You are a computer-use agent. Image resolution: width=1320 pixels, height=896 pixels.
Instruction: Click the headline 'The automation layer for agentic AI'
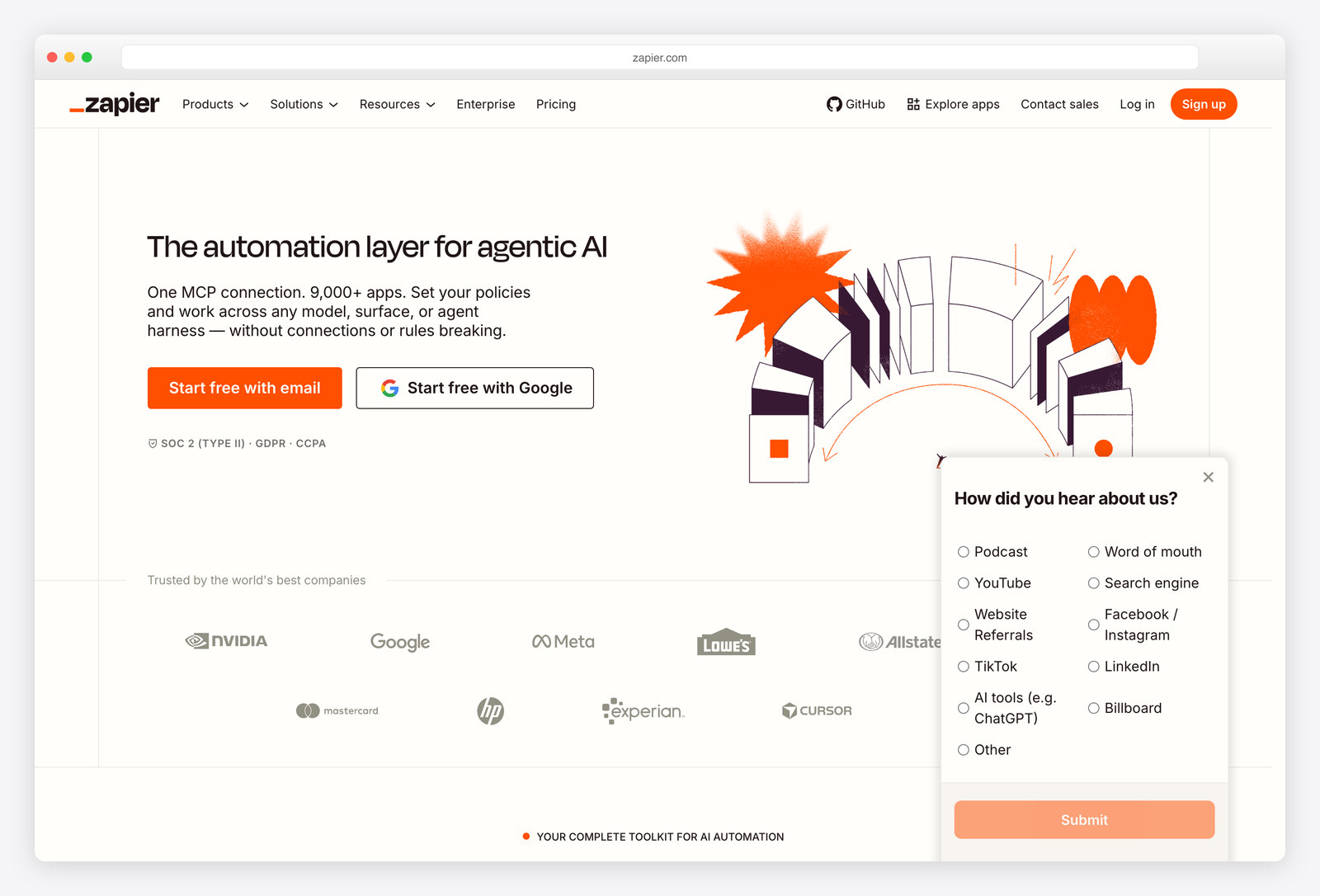click(377, 247)
